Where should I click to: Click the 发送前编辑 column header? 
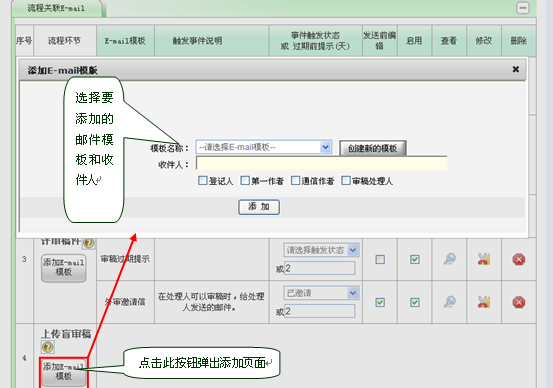click(379, 41)
